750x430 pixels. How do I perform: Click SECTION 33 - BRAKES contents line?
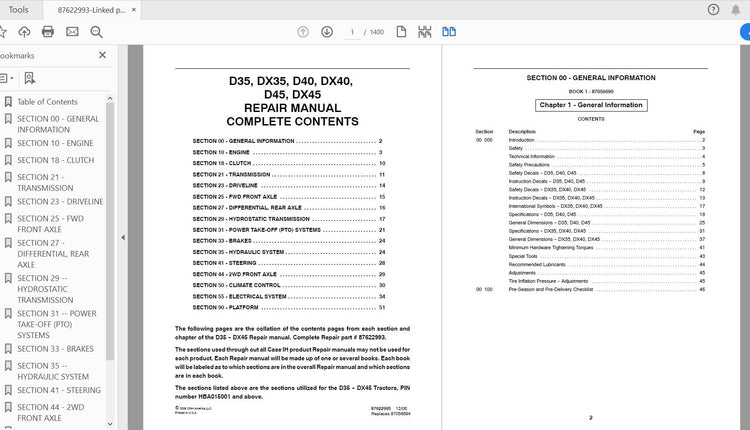point(288,241)
